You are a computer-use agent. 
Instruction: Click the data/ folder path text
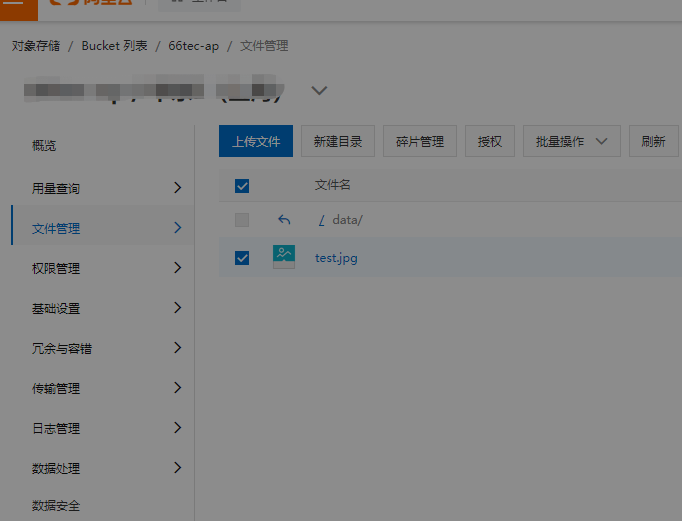coord(347,220)
